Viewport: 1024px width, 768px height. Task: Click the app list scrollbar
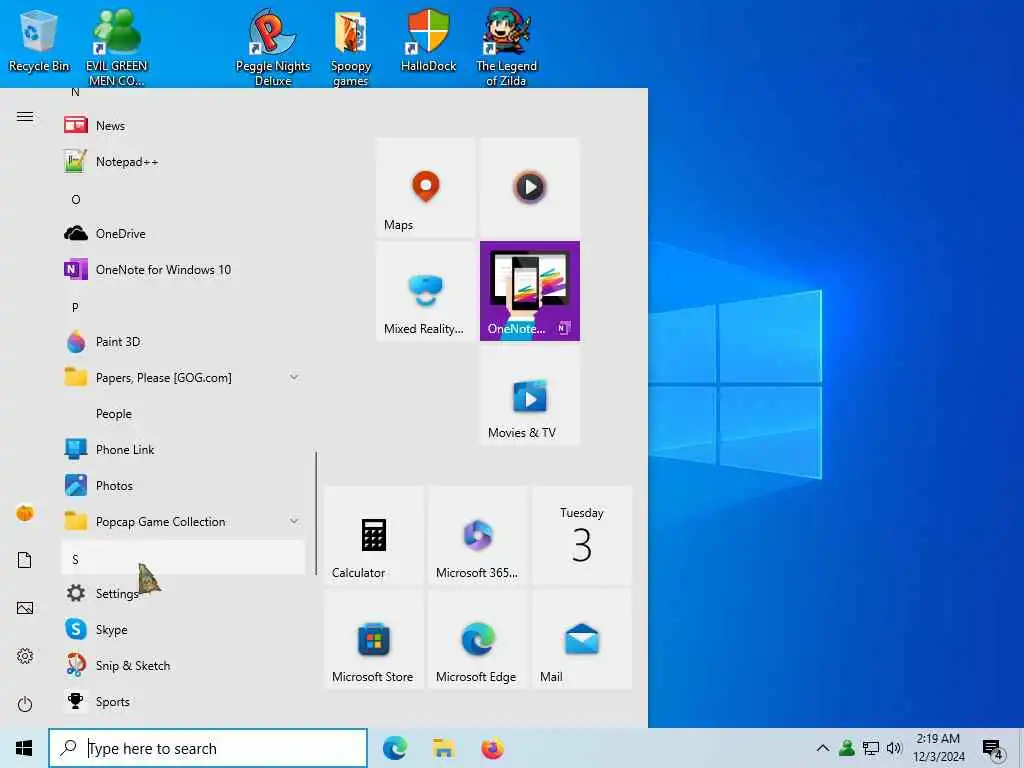[x=316, y=513]
